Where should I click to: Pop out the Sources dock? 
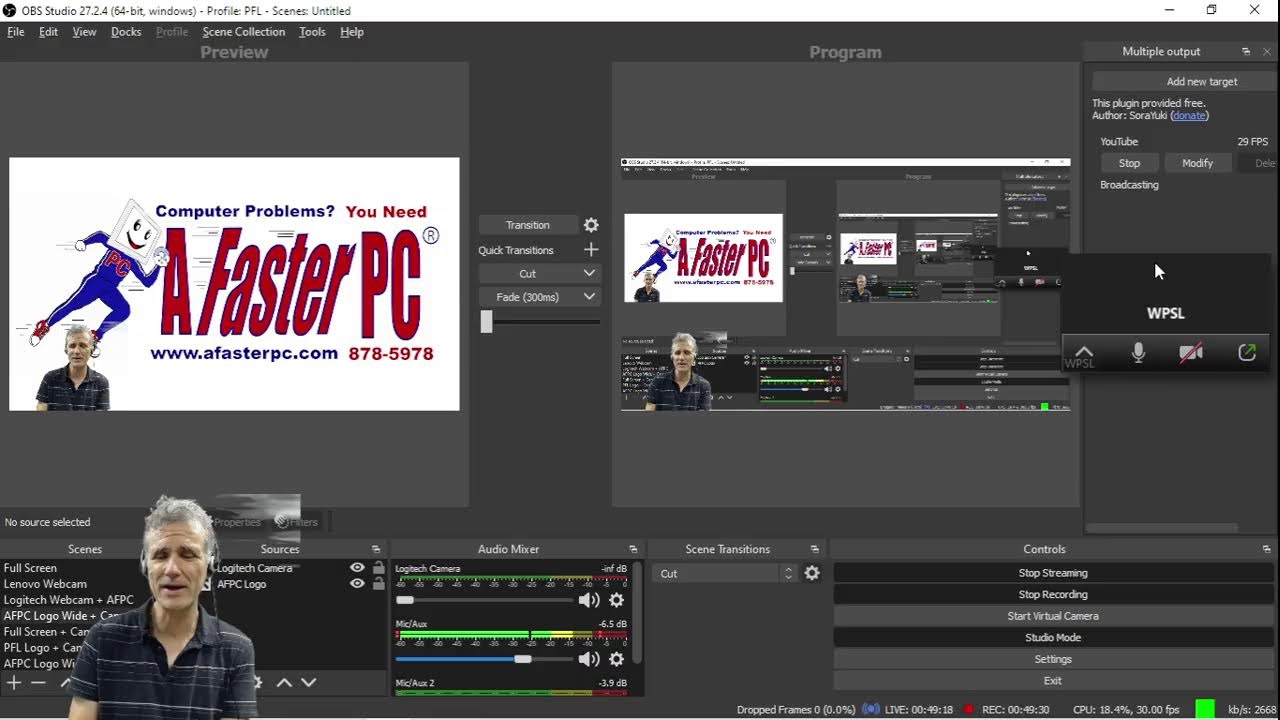coord(376,549)
